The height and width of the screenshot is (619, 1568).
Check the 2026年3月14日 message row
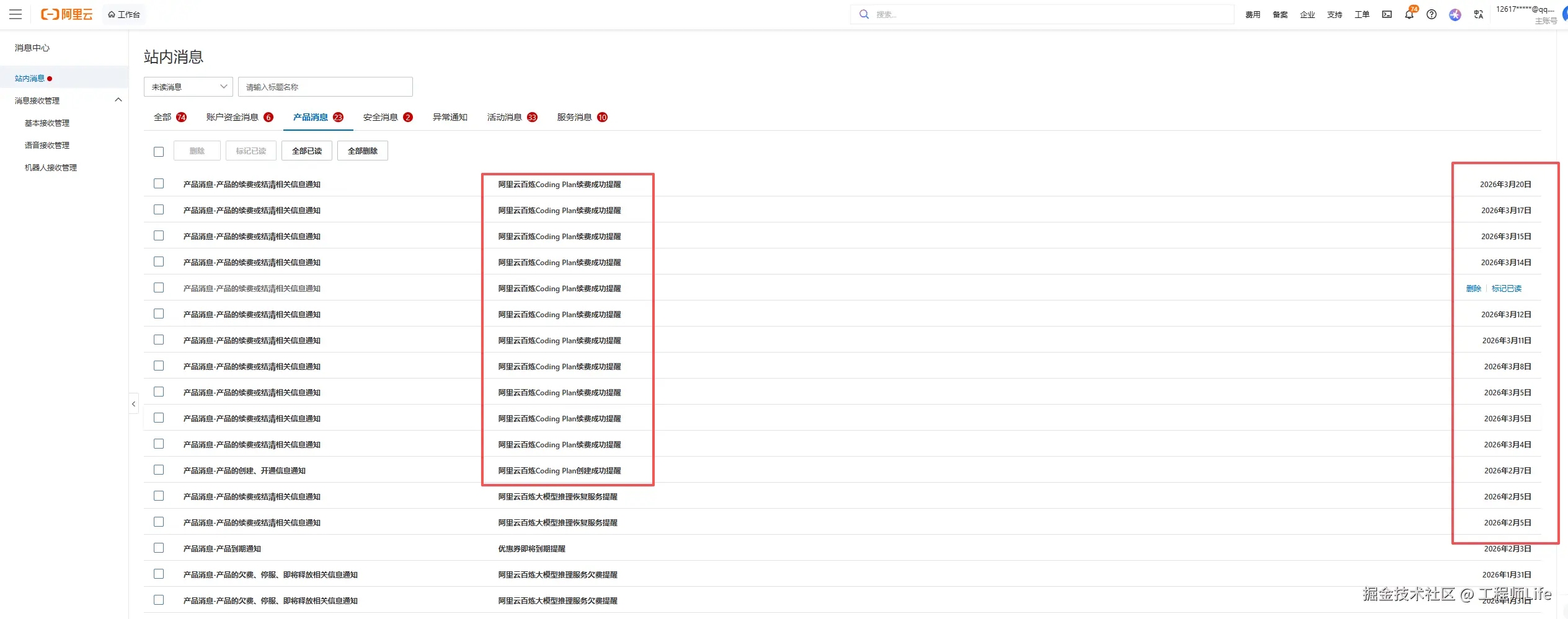[x=159, y=261]
